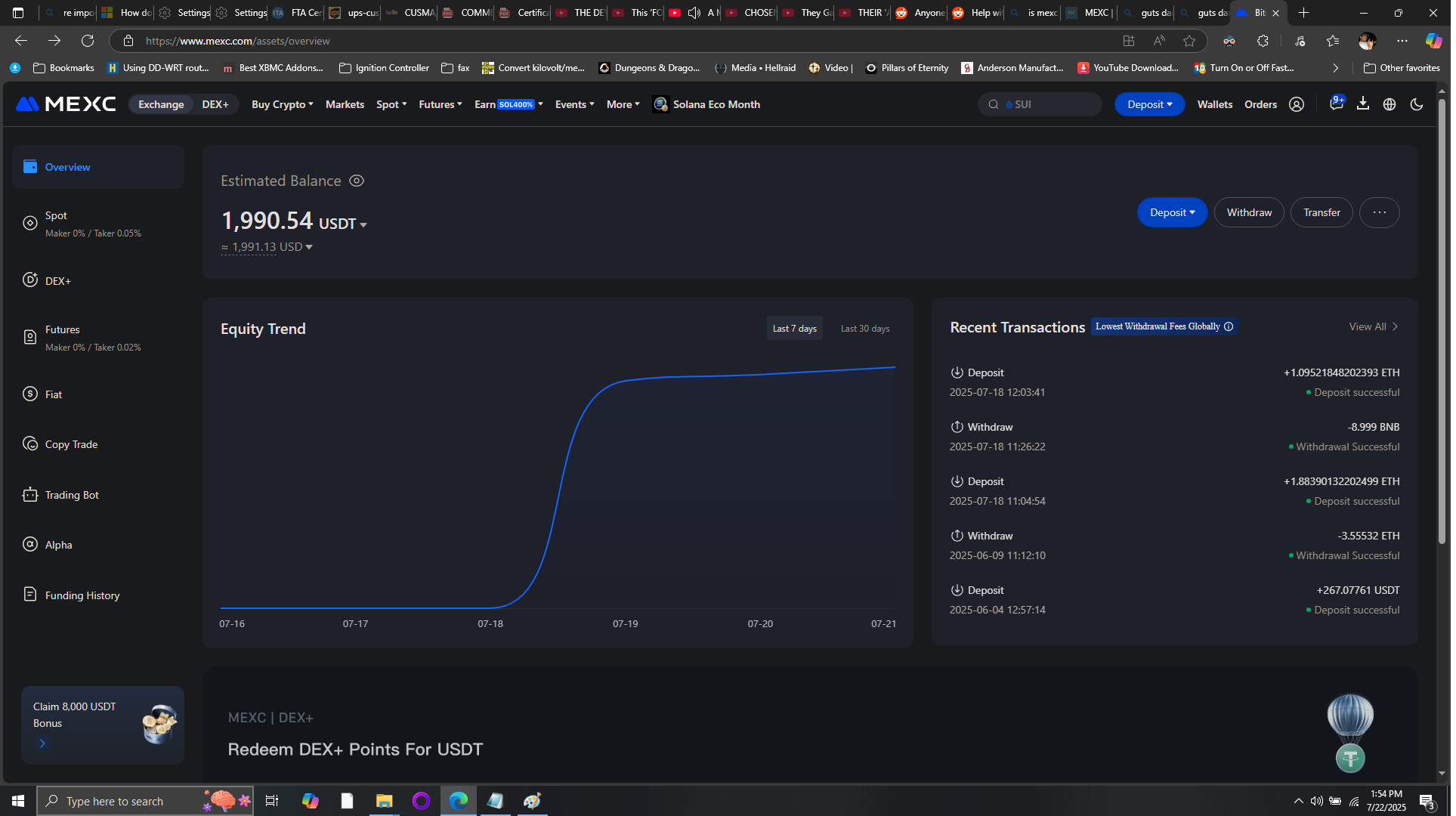Open Alpha in the sidebar
1456x816 pixels.
click(x=98, y=545)
